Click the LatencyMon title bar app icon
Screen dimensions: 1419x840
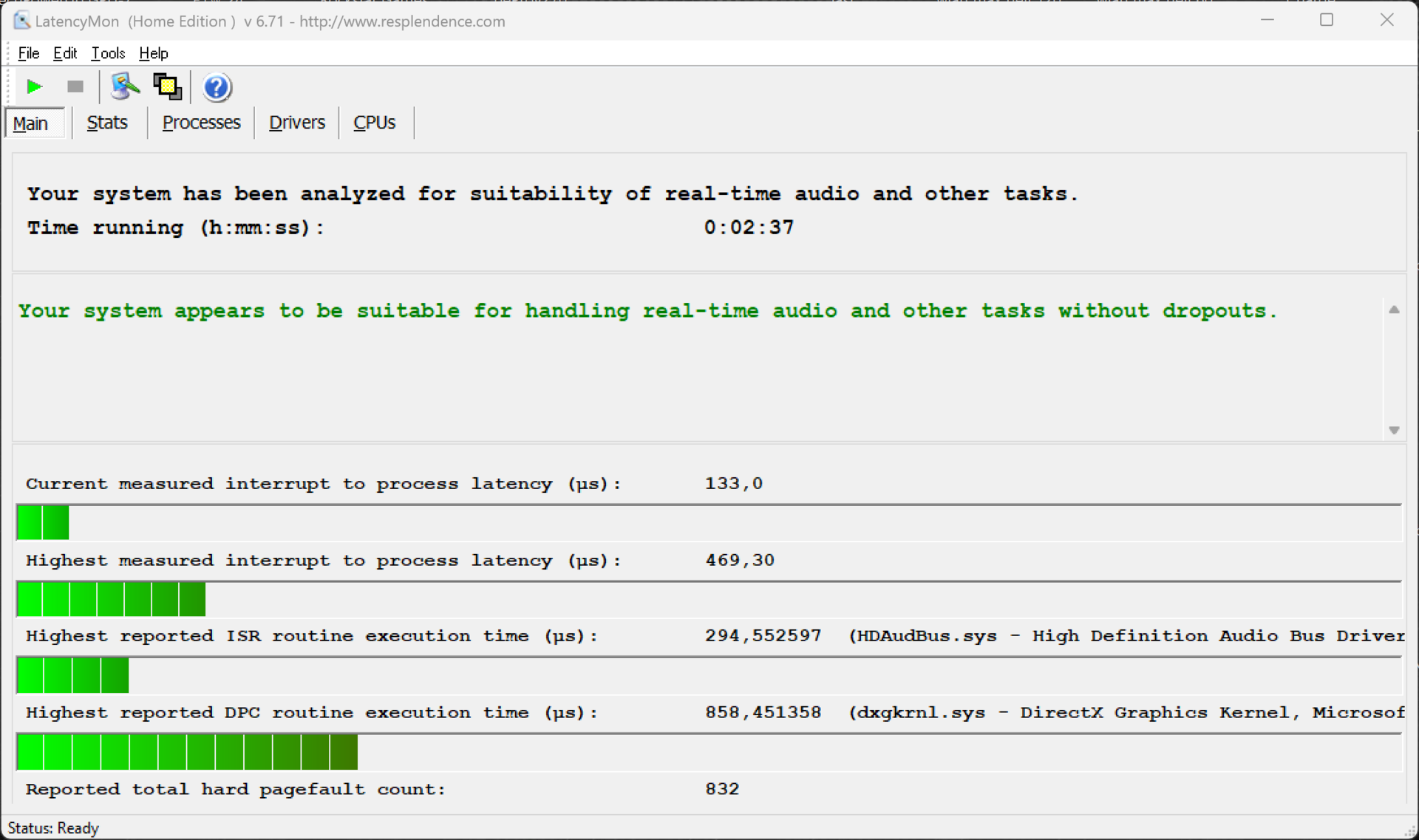point(21,21)
